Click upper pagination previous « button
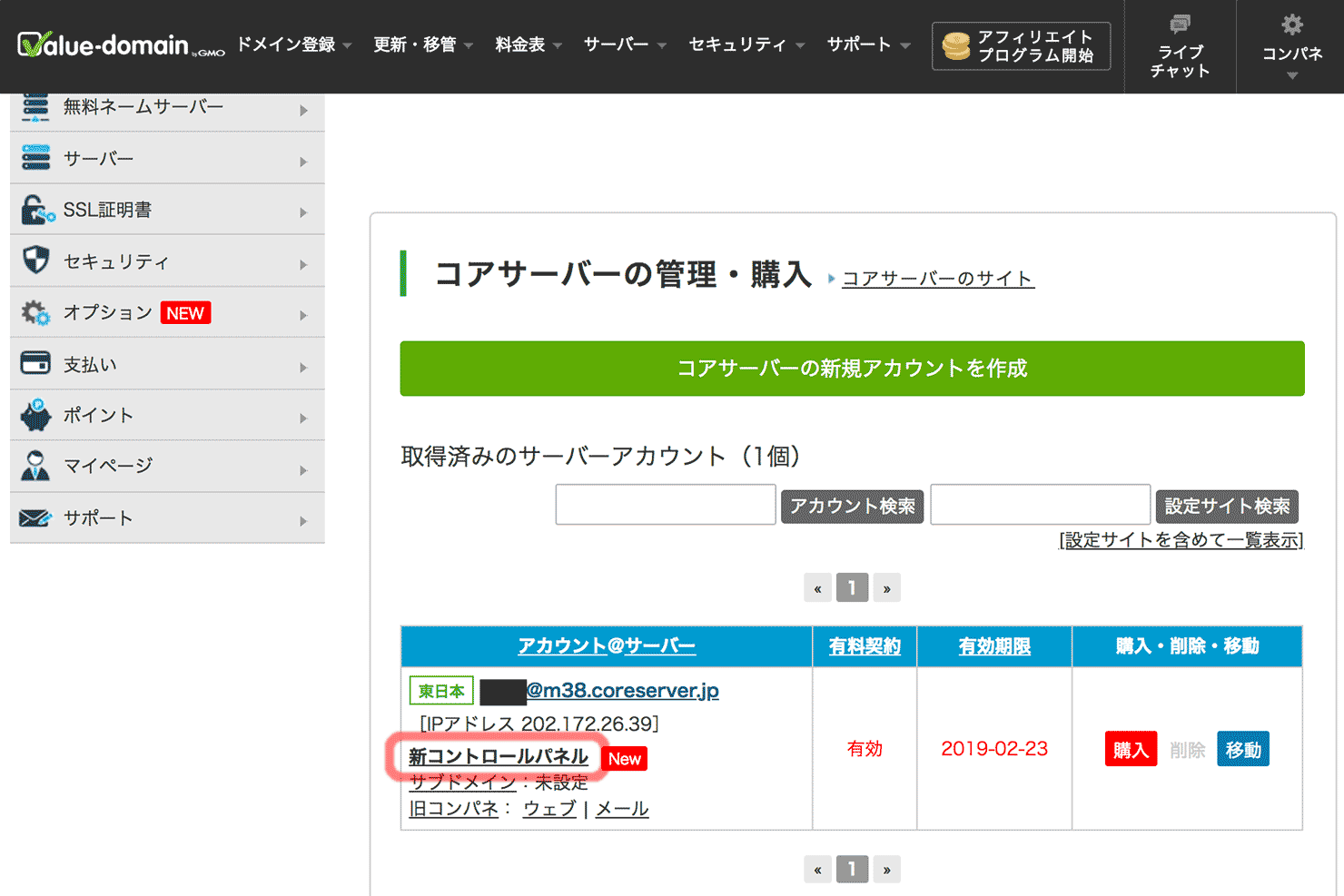 [x=817, y=588]
